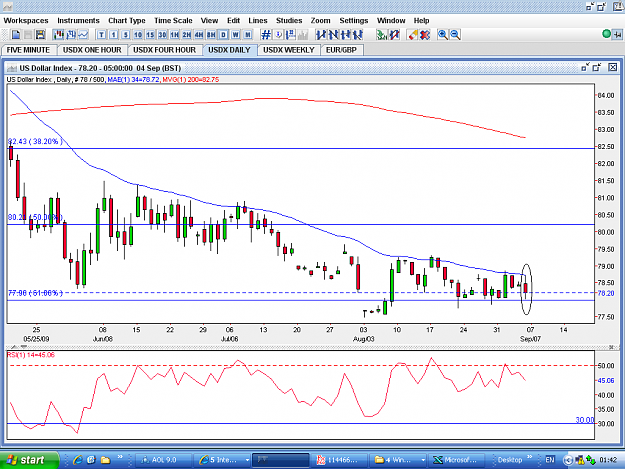
Task: Click the EN language indicator
Action: (550, 460)
